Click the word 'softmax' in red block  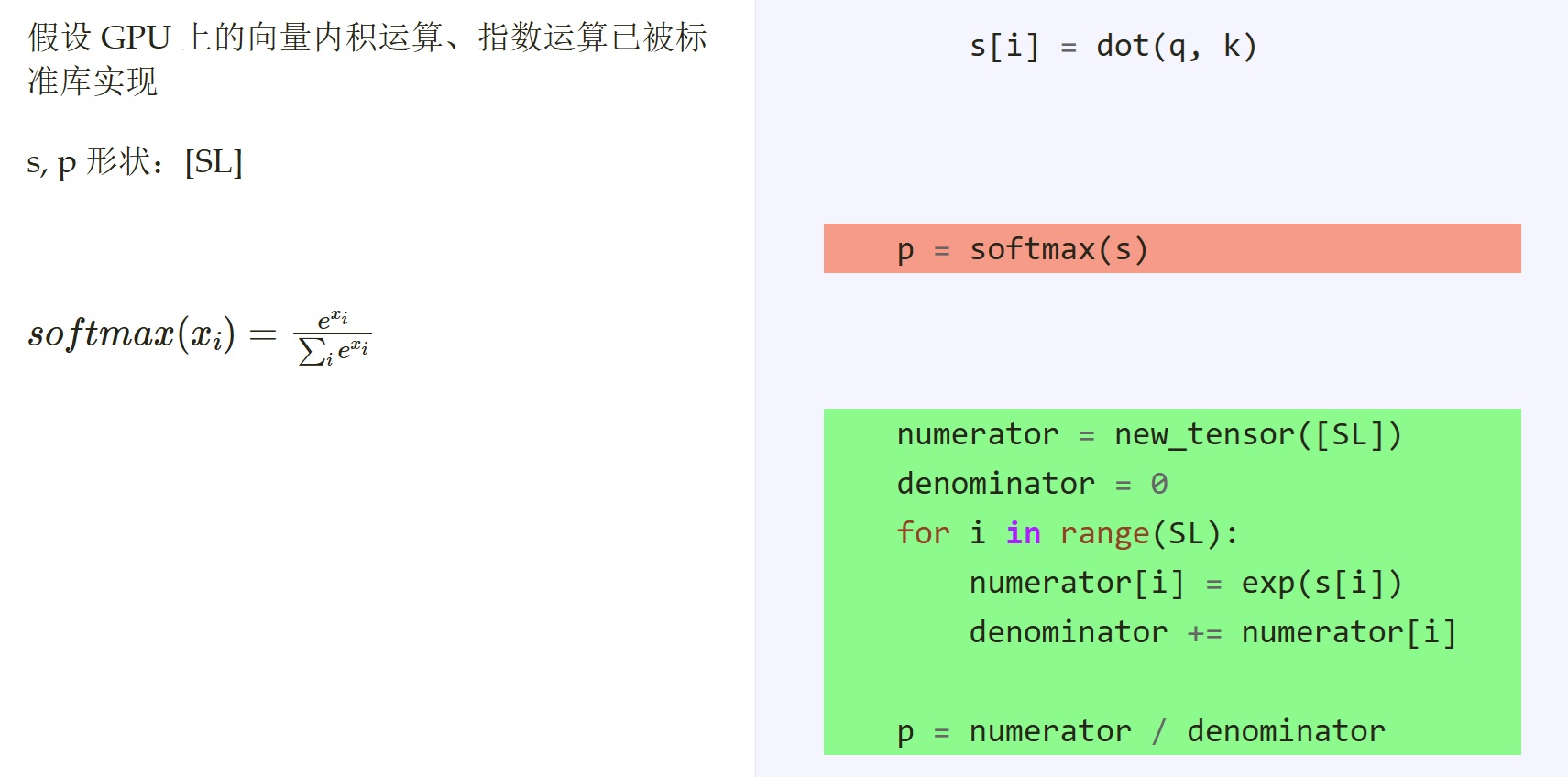pos(1032,249)
